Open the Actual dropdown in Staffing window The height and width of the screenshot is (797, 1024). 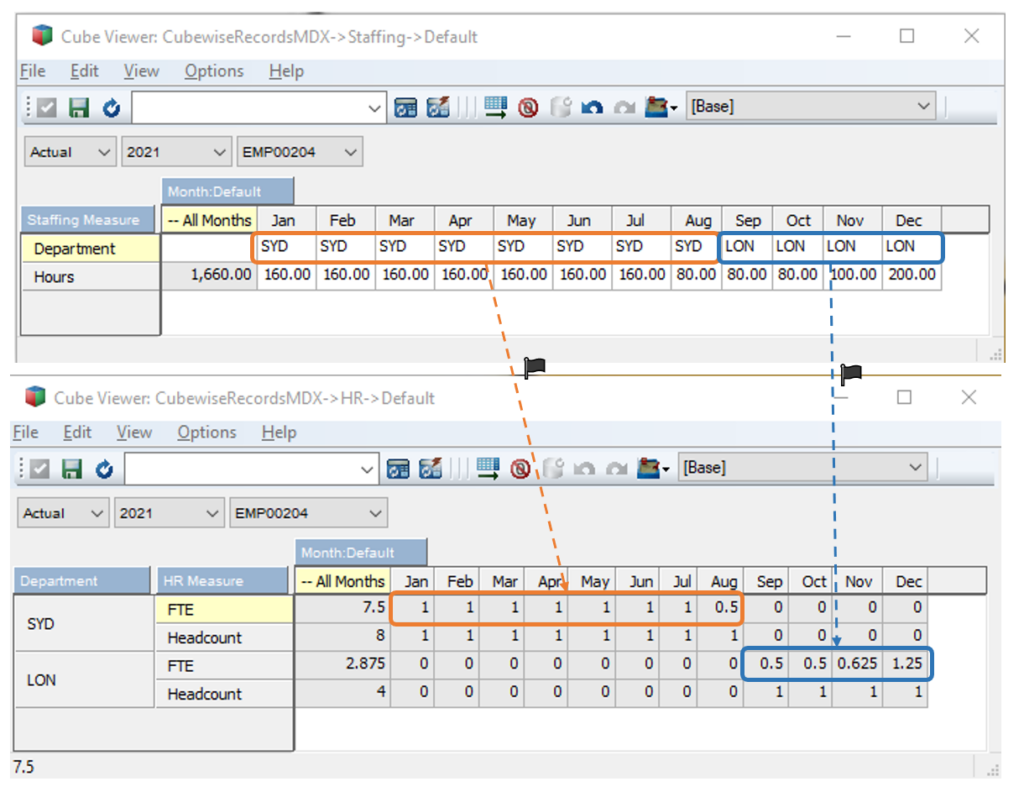(70, 152)
